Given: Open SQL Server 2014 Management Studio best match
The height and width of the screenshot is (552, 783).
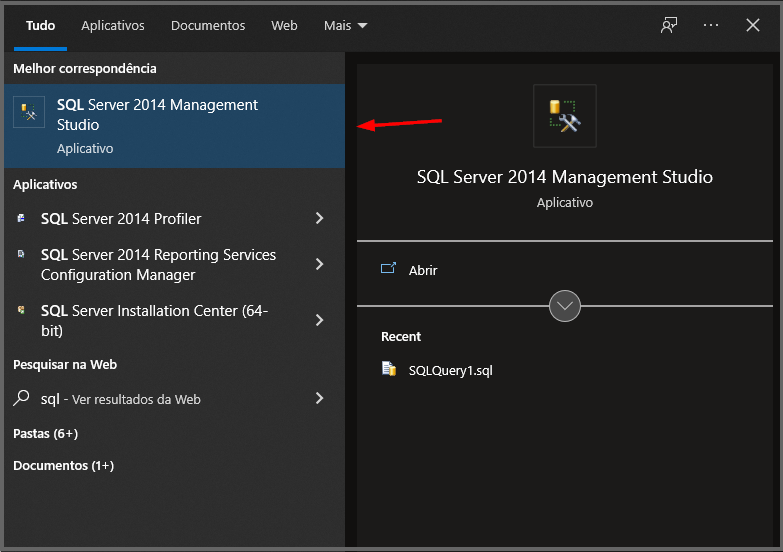Looking at the screenshot, I should pyautogui.click(x=174, y=126).
